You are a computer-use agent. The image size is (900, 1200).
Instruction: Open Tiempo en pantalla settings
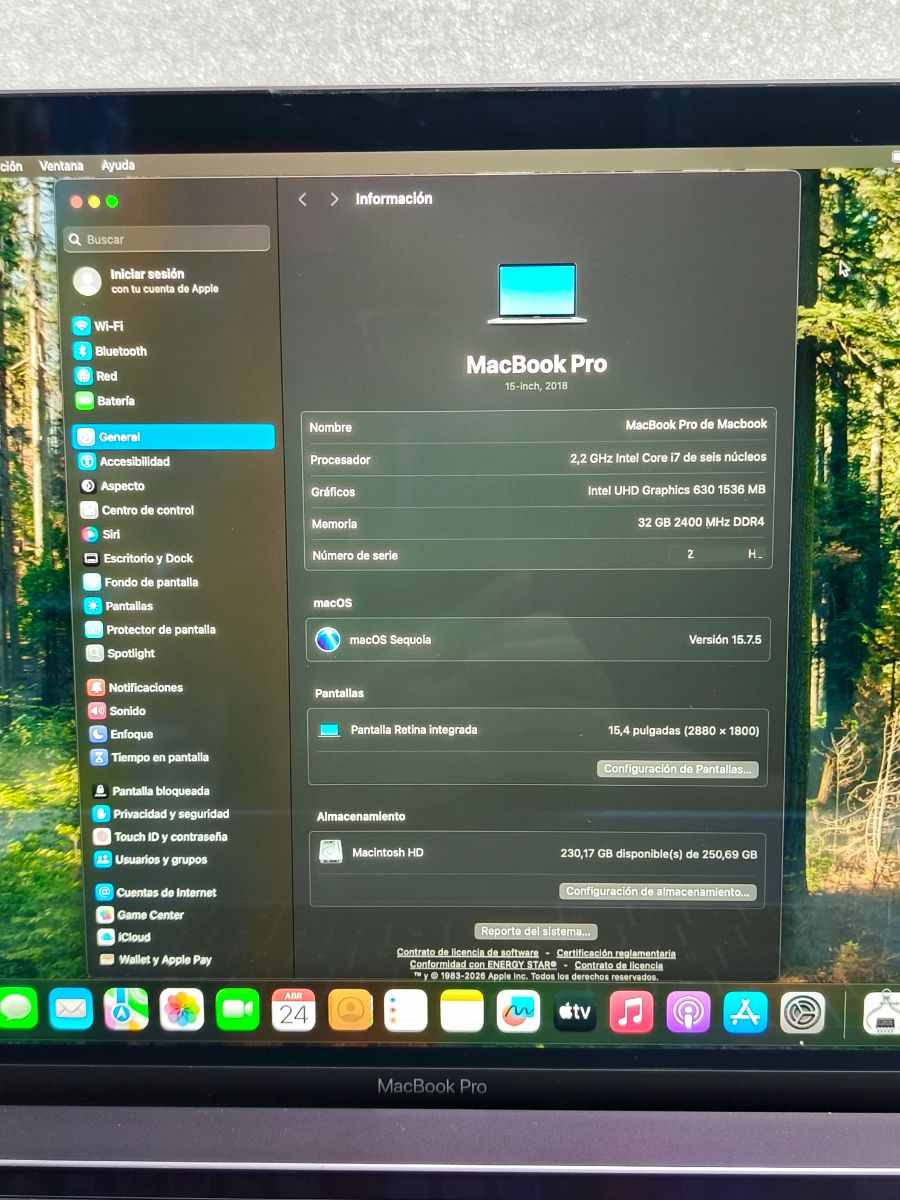150,758
